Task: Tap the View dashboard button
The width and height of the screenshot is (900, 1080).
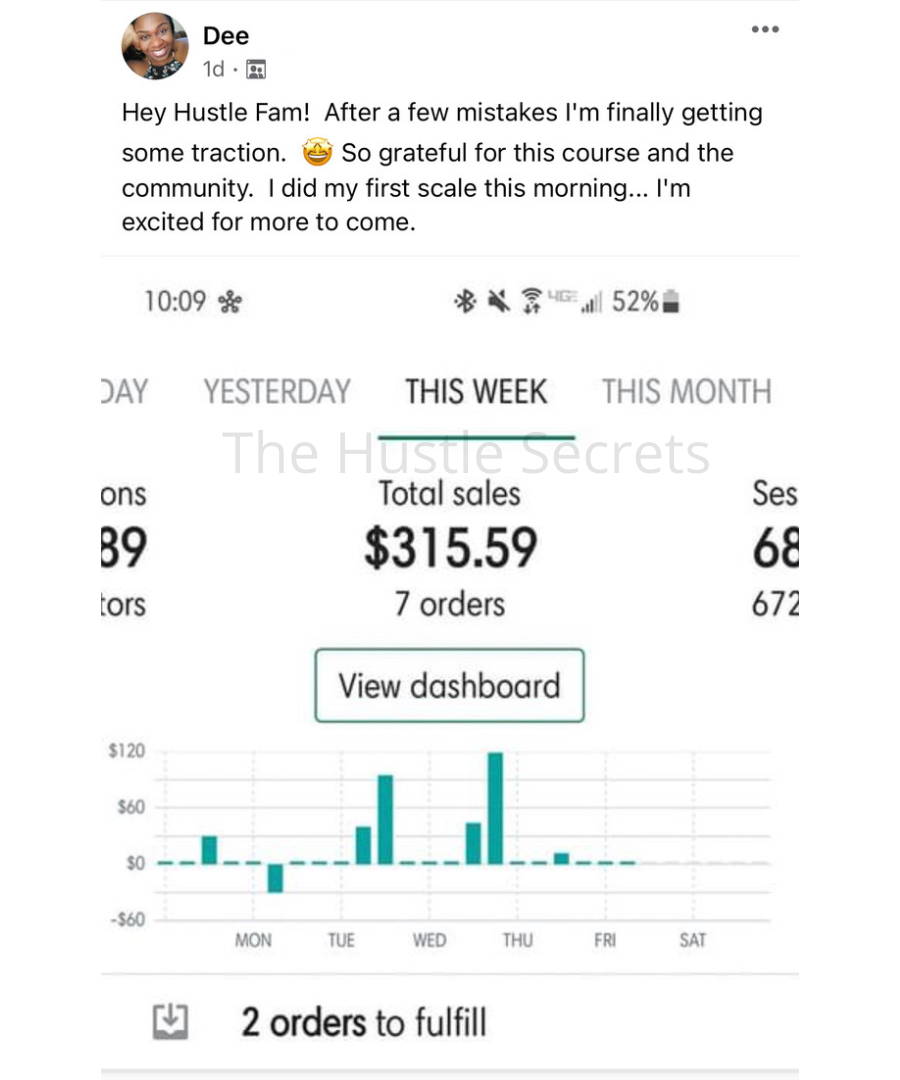Action: [450, 685]
